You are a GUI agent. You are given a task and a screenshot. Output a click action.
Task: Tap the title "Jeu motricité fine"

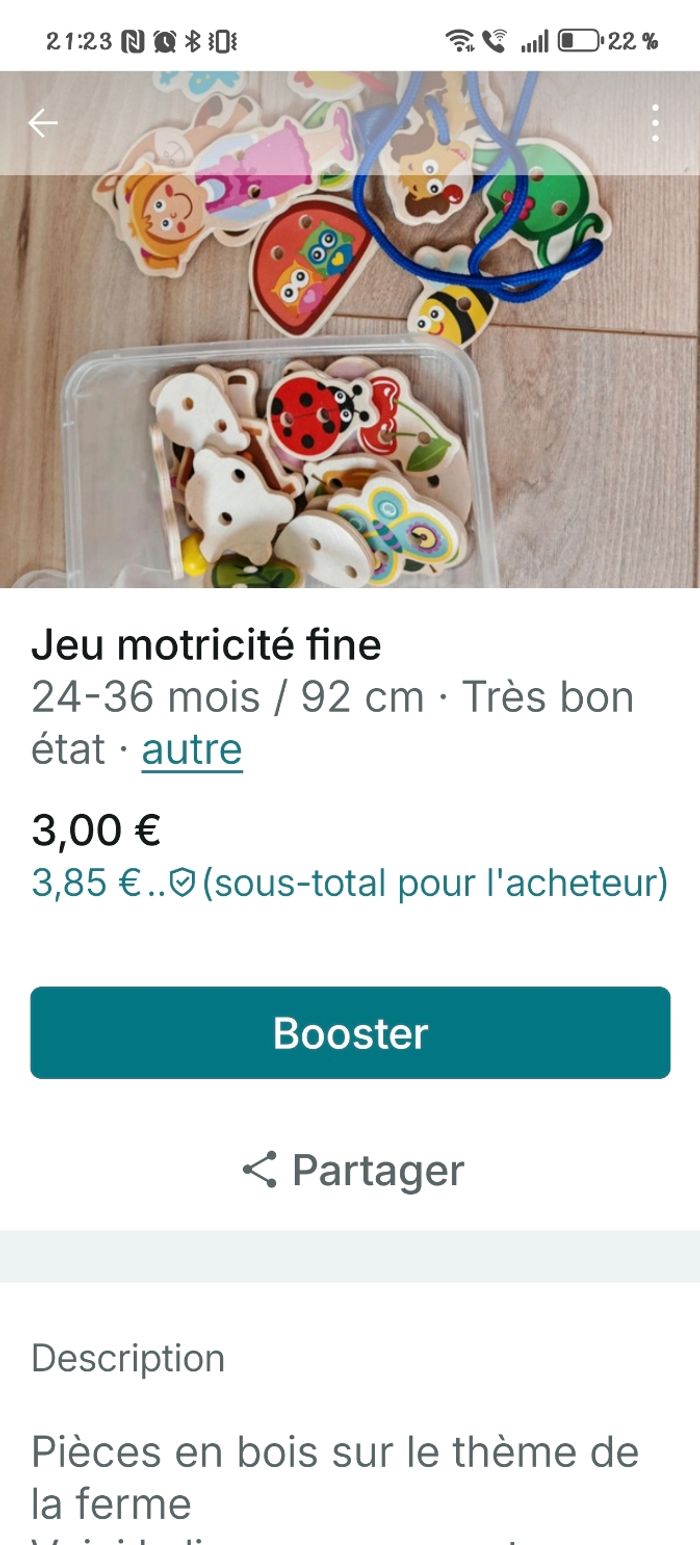206,645
